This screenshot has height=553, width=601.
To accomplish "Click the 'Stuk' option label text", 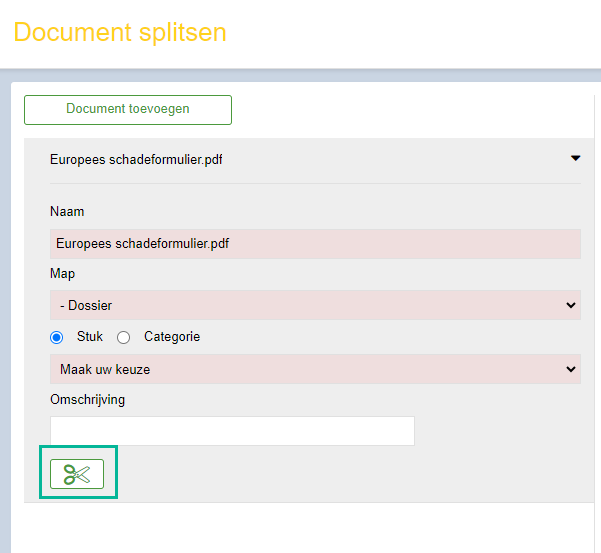I will click(90, 336).
